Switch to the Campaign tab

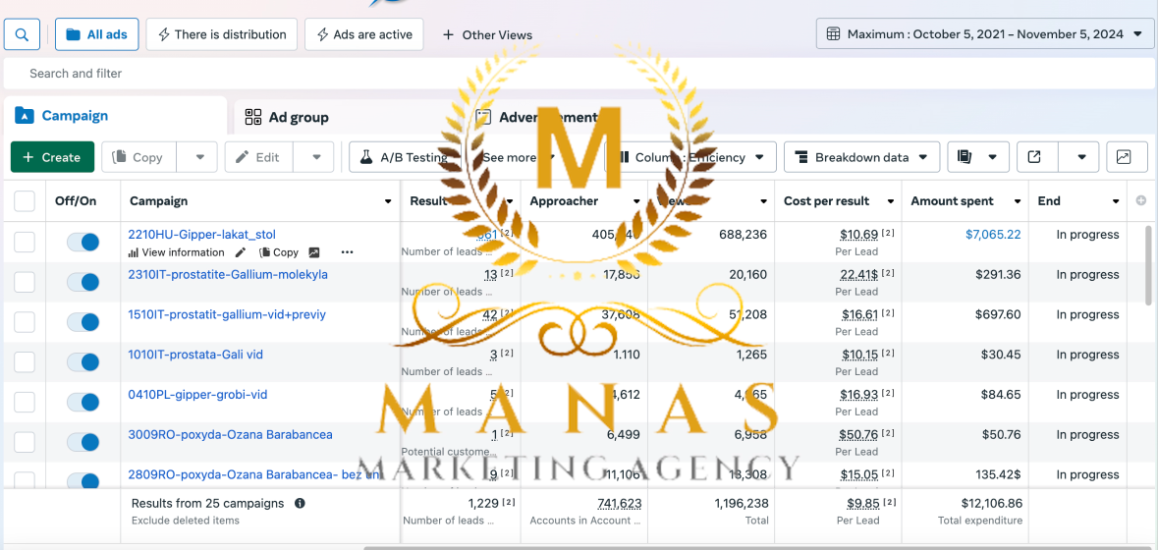coord(114,116)
